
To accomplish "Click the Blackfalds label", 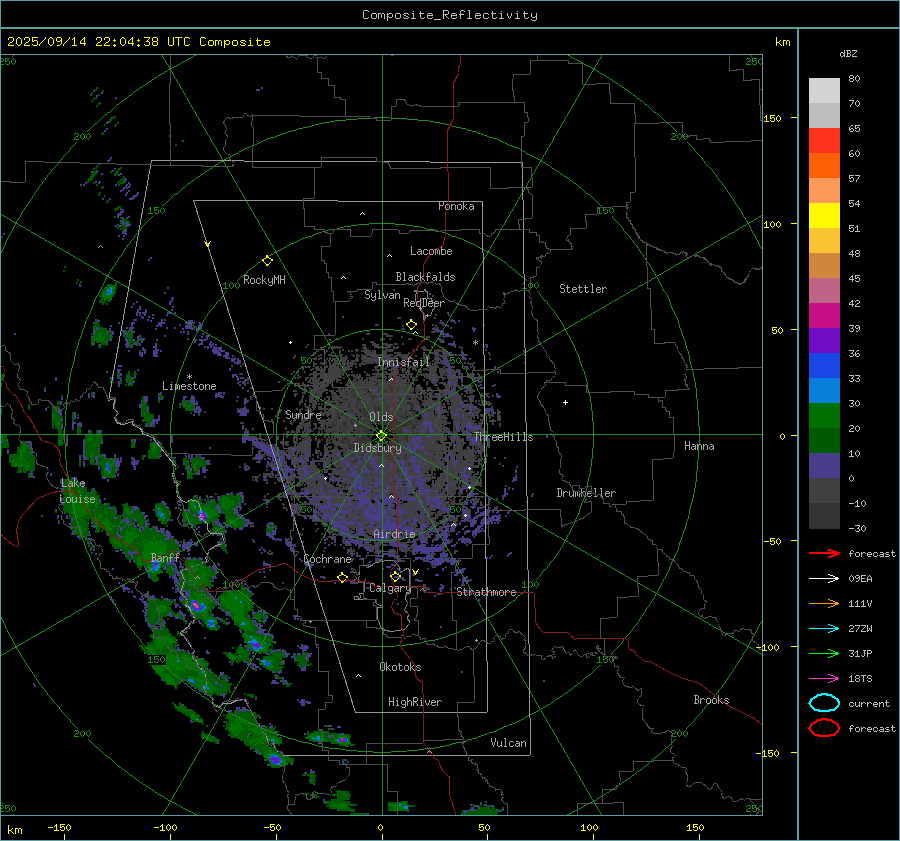I will pos(425,277).
